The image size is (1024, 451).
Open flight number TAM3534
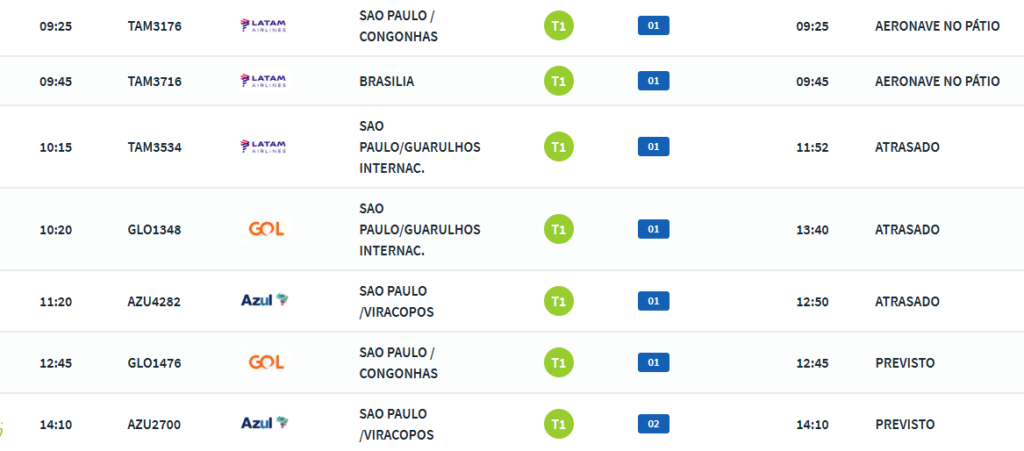coord(154,148)
